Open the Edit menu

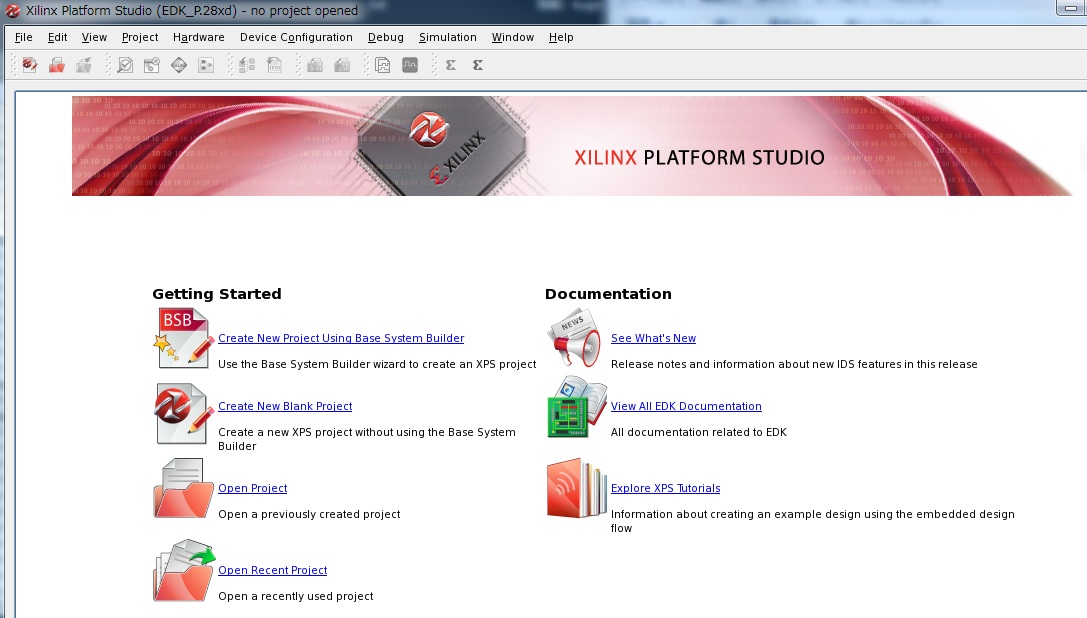click(x=58, y=37)
